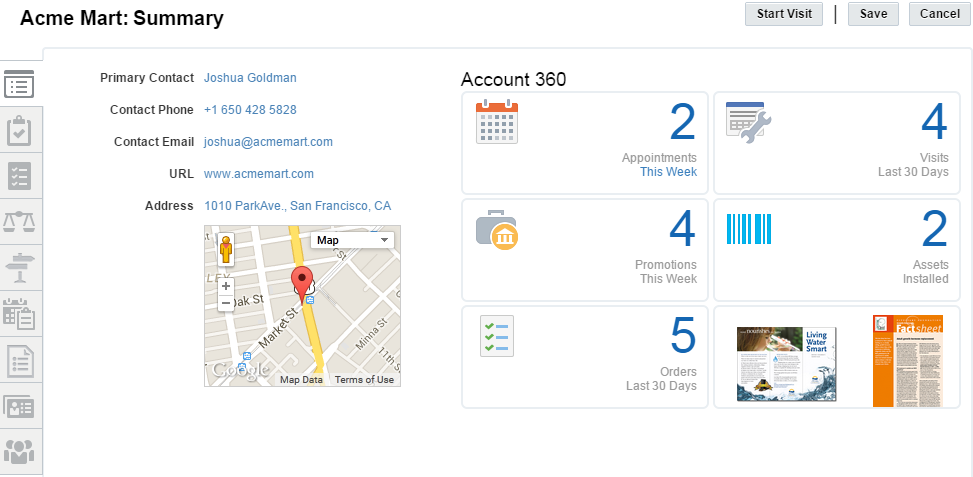This screenshot has height=477, width=973.
Task: Open the Summary list sidebar tab
Action: coord(19,84)
